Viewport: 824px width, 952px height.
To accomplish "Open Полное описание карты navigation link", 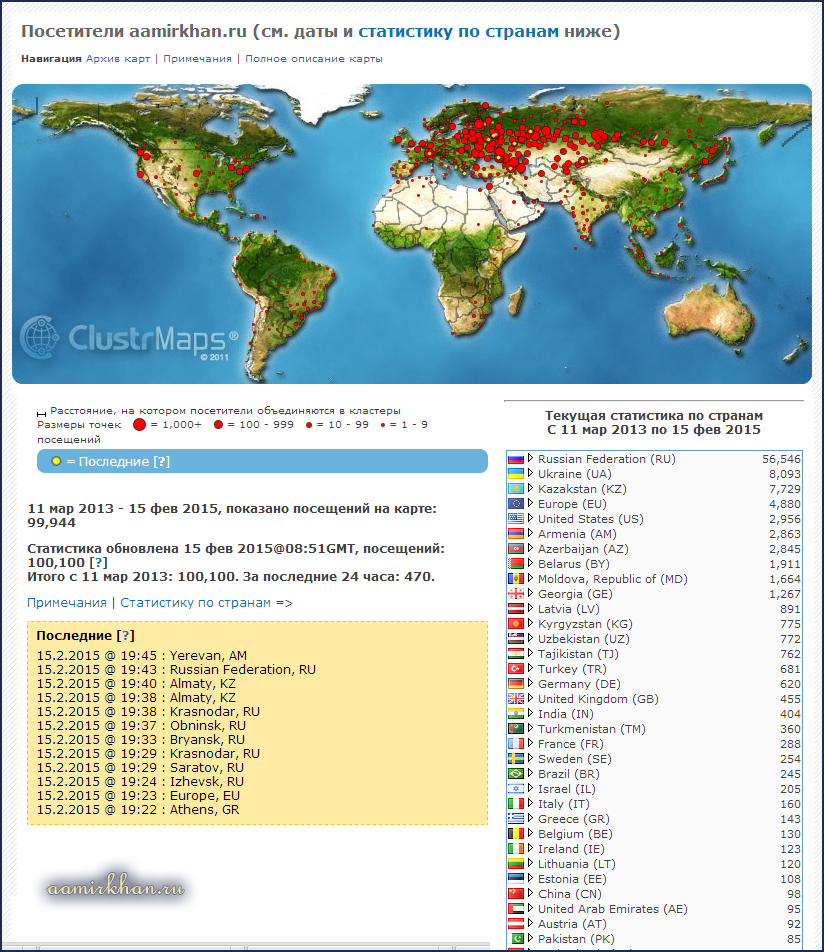I will (313, 58).
